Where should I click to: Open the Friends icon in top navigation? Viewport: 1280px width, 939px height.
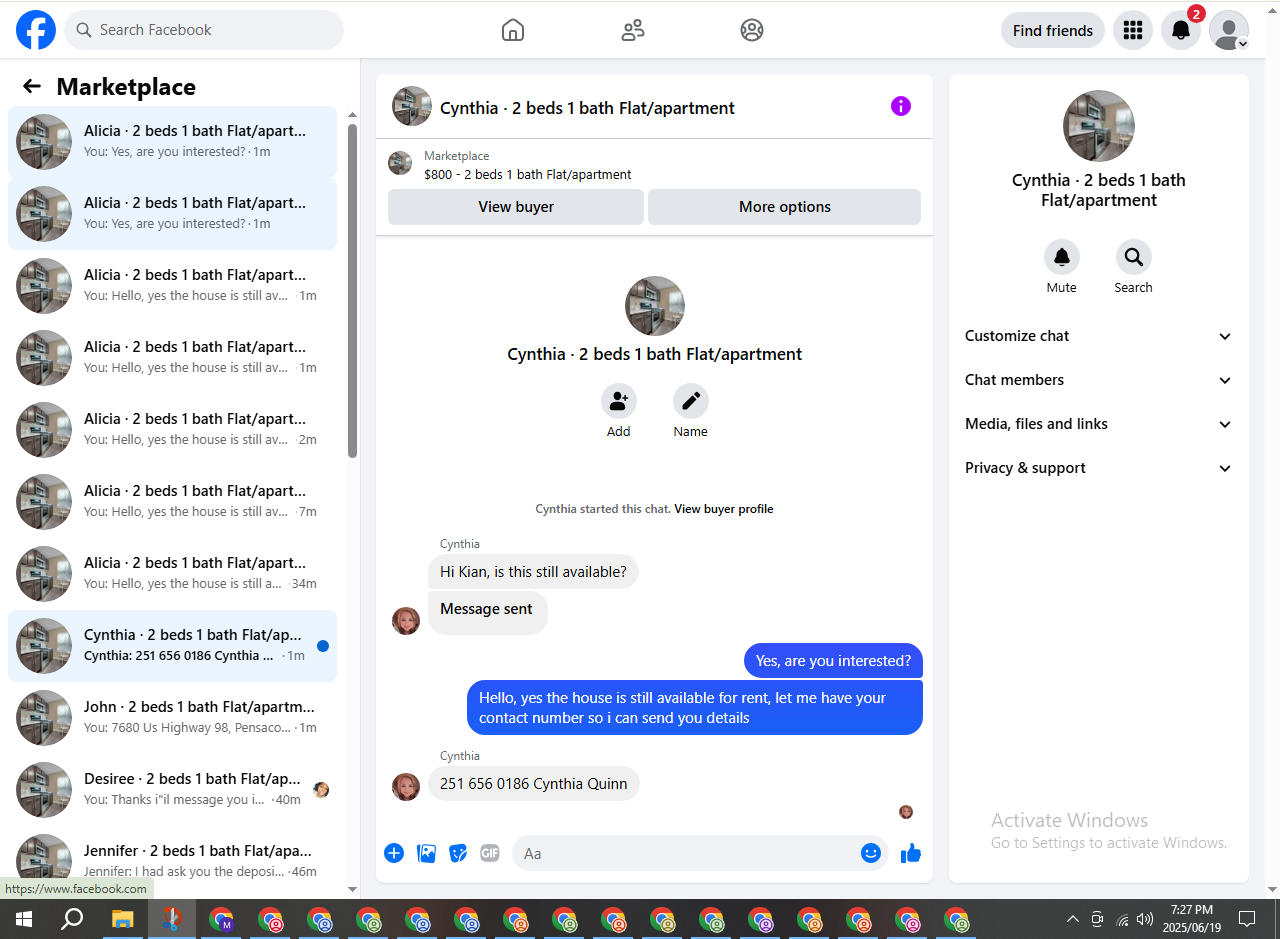[x=633, y=30]
